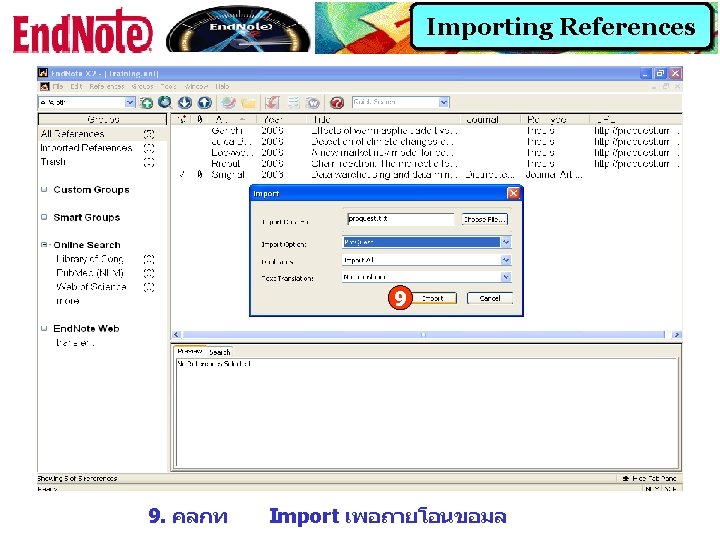Click the library document icon beside File menu
This screenshot has height=540, width=720.
pos(44,86)
